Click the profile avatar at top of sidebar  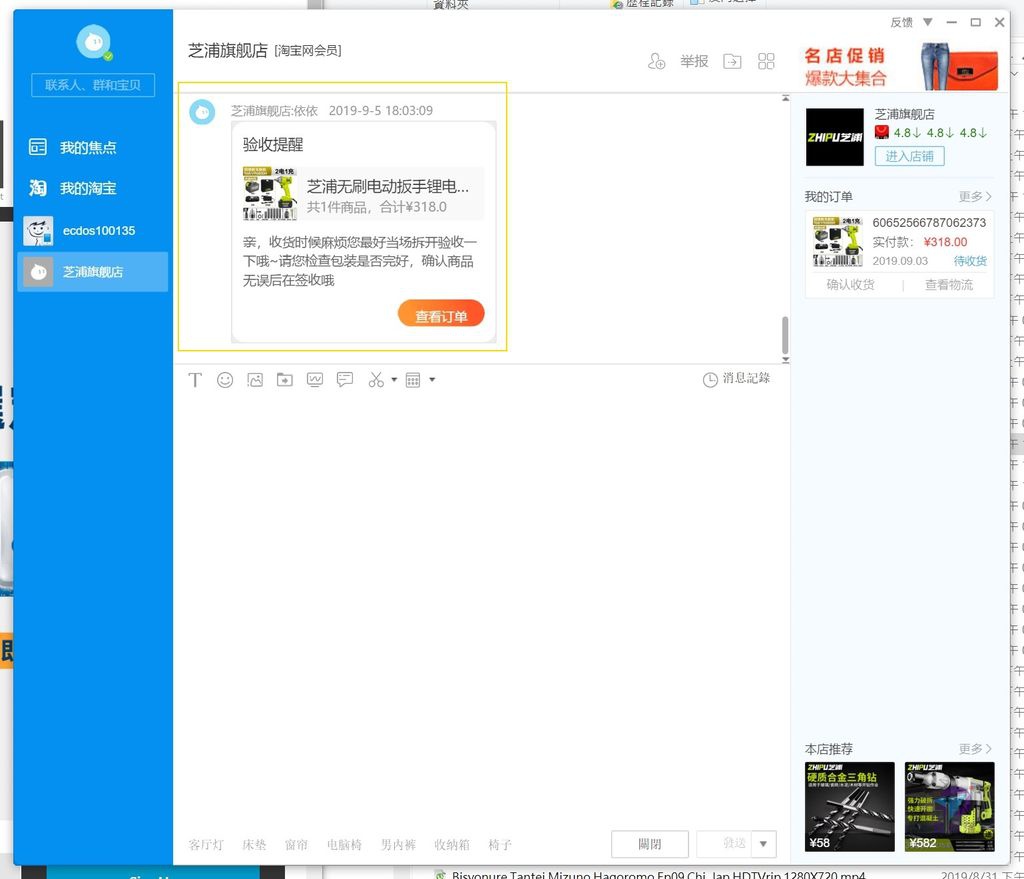point(94,42)
